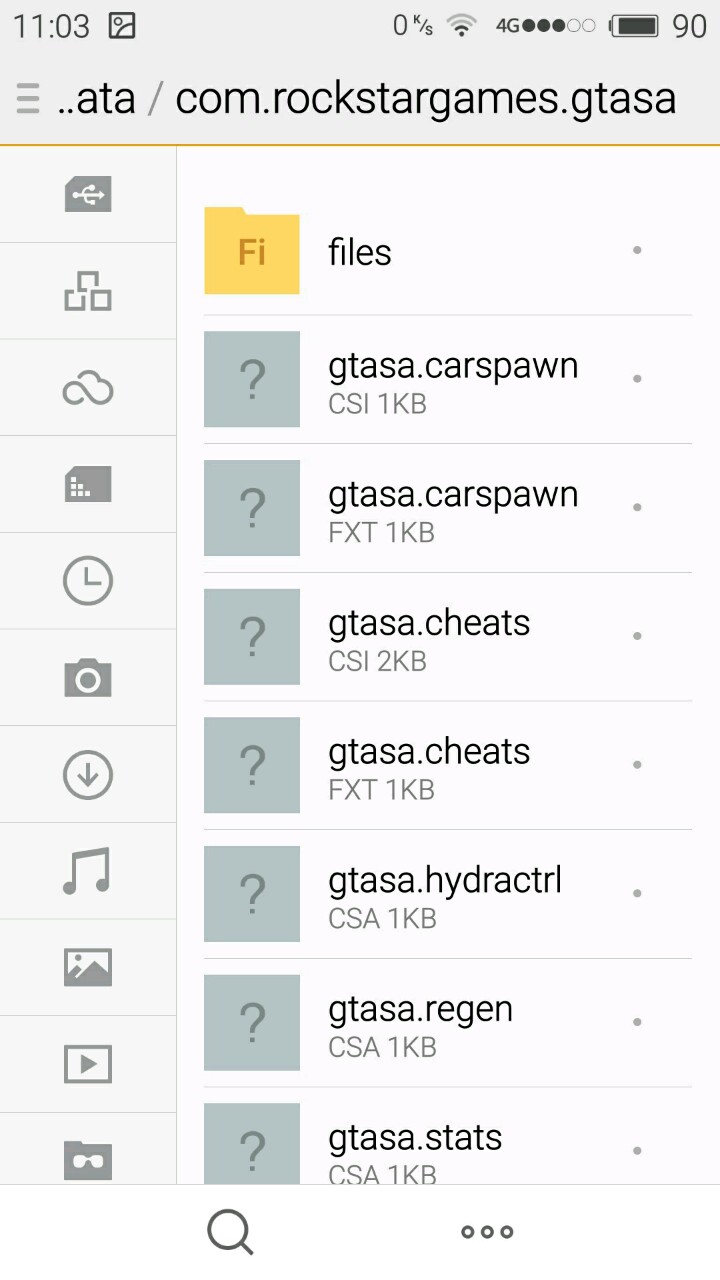The width and height of the screenshot is (720, 1280).
Task: Open the files folder
Action: click(x=360, y=252)
